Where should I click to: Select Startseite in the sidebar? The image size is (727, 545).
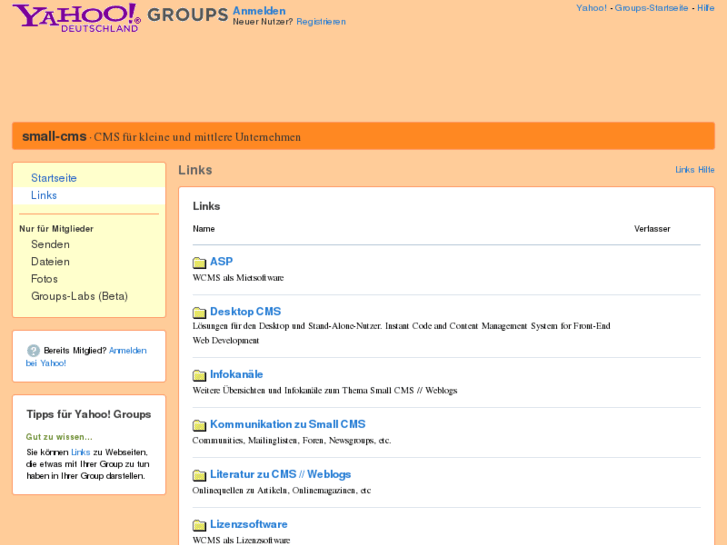click(x=54, y=178)
